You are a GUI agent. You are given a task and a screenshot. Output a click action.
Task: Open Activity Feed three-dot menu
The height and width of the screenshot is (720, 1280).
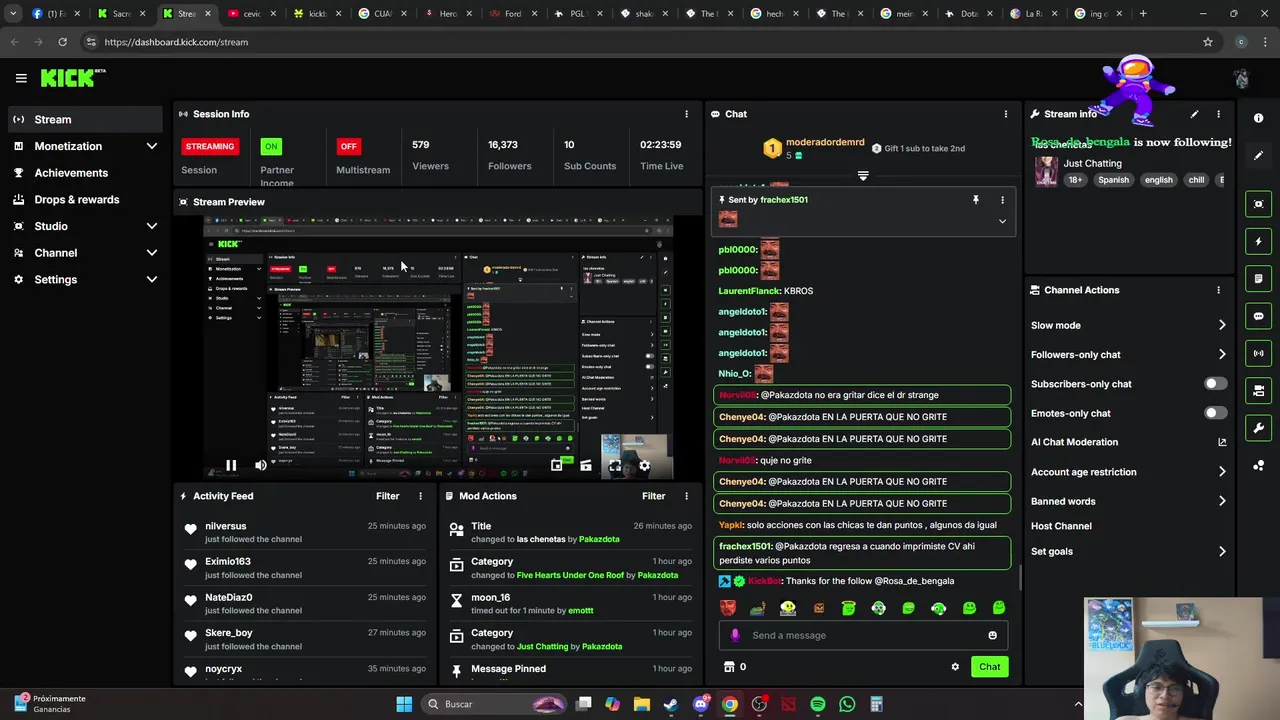(420, 496)
